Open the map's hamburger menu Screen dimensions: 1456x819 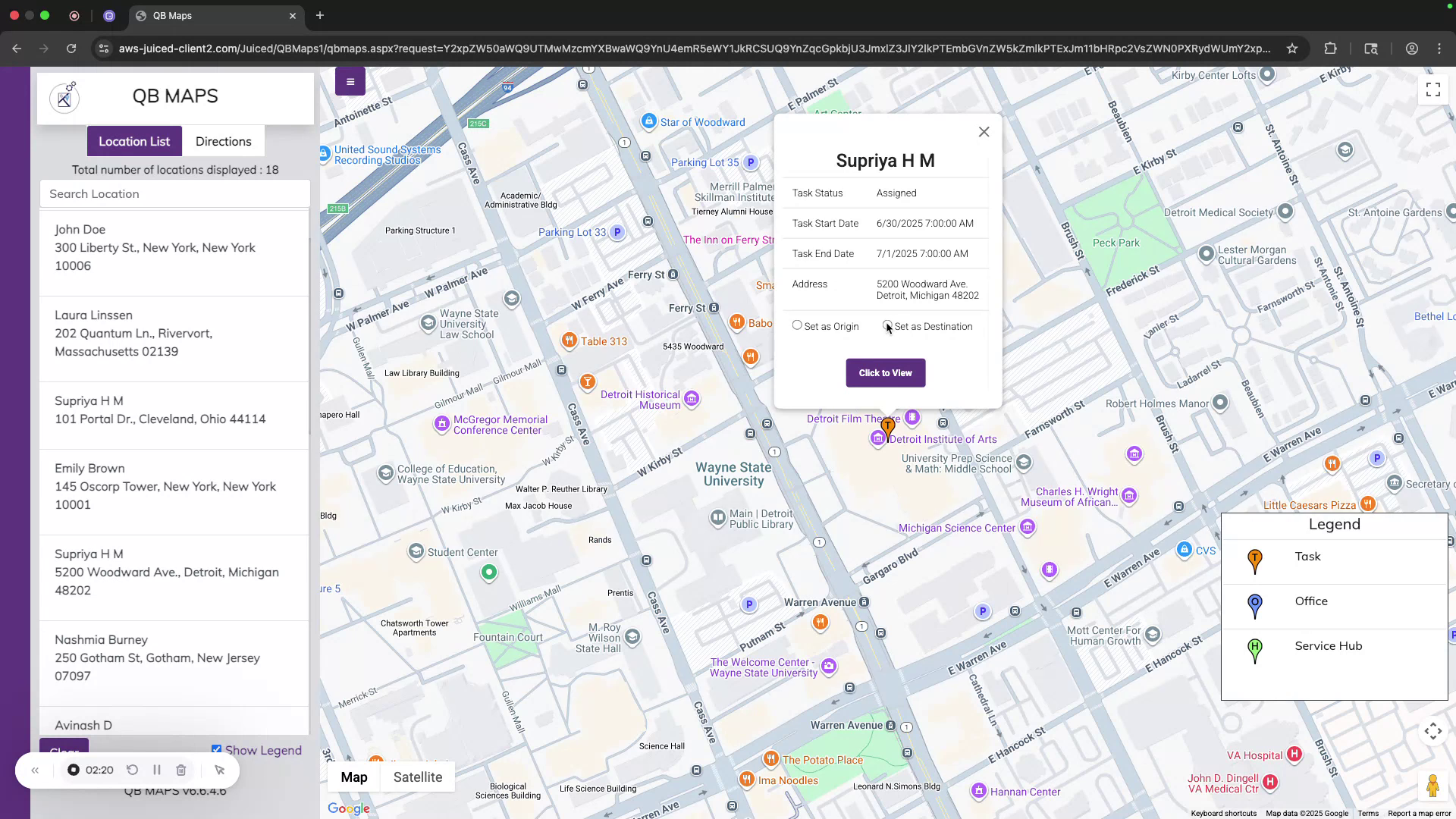pos(350,81)
